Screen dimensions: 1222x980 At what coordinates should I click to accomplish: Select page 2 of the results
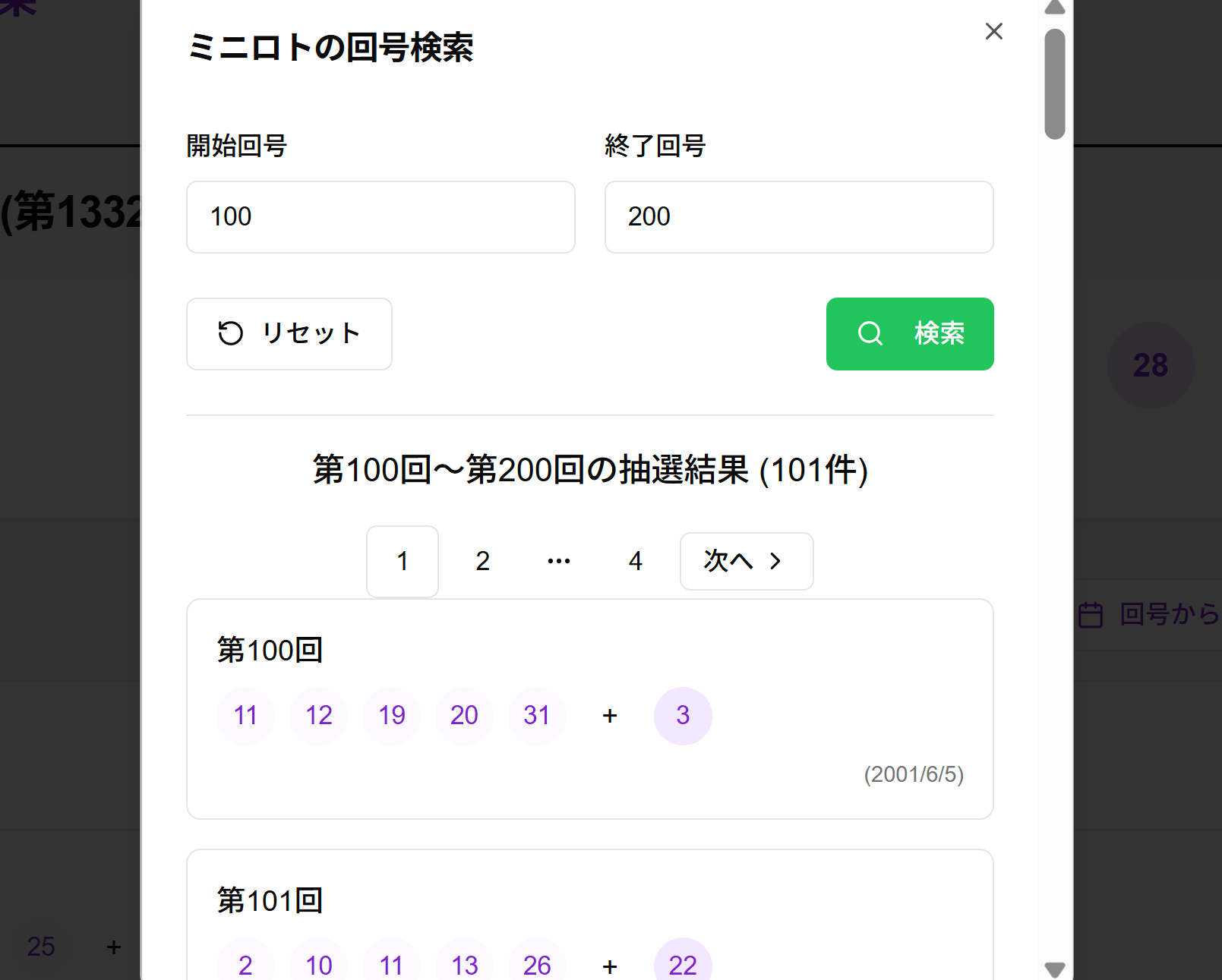coord(482,561)
